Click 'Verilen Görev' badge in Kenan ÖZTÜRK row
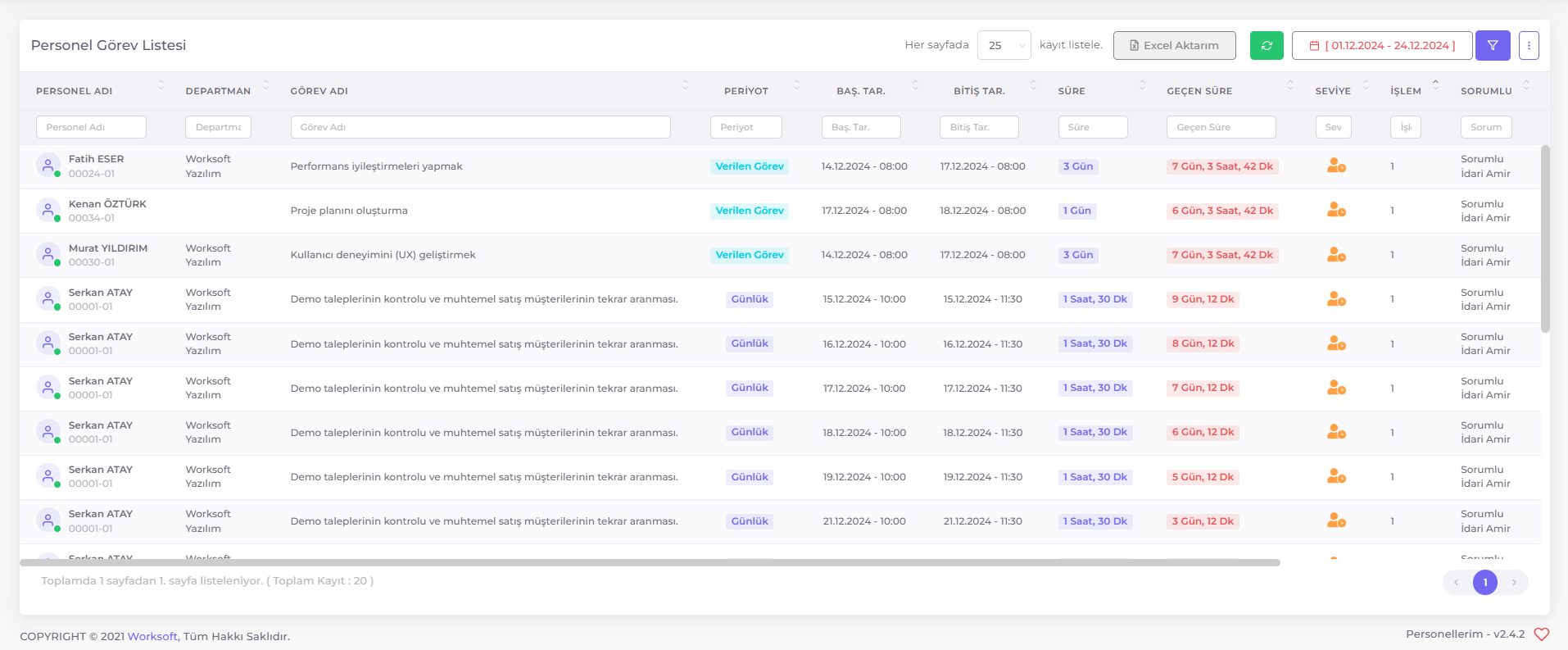This screenshot has height=650, width=1568. click(750, 211)
